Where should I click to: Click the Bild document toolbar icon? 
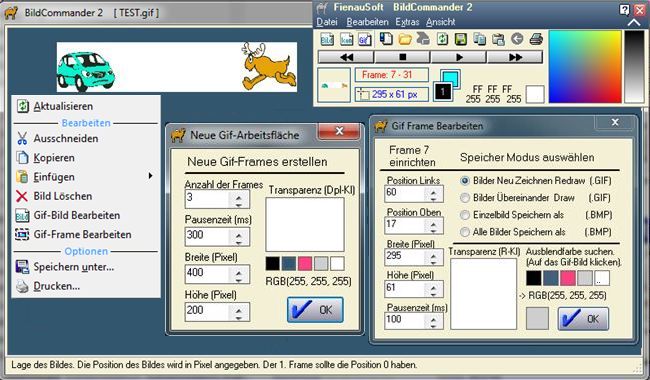(x=327, y=39)
